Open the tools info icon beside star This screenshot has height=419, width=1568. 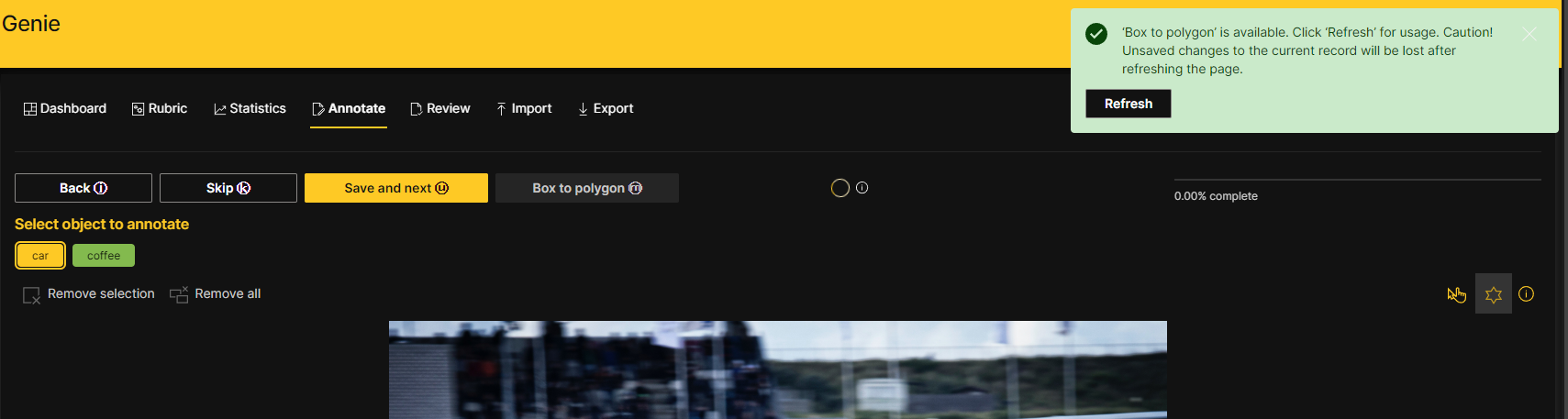1527,294
